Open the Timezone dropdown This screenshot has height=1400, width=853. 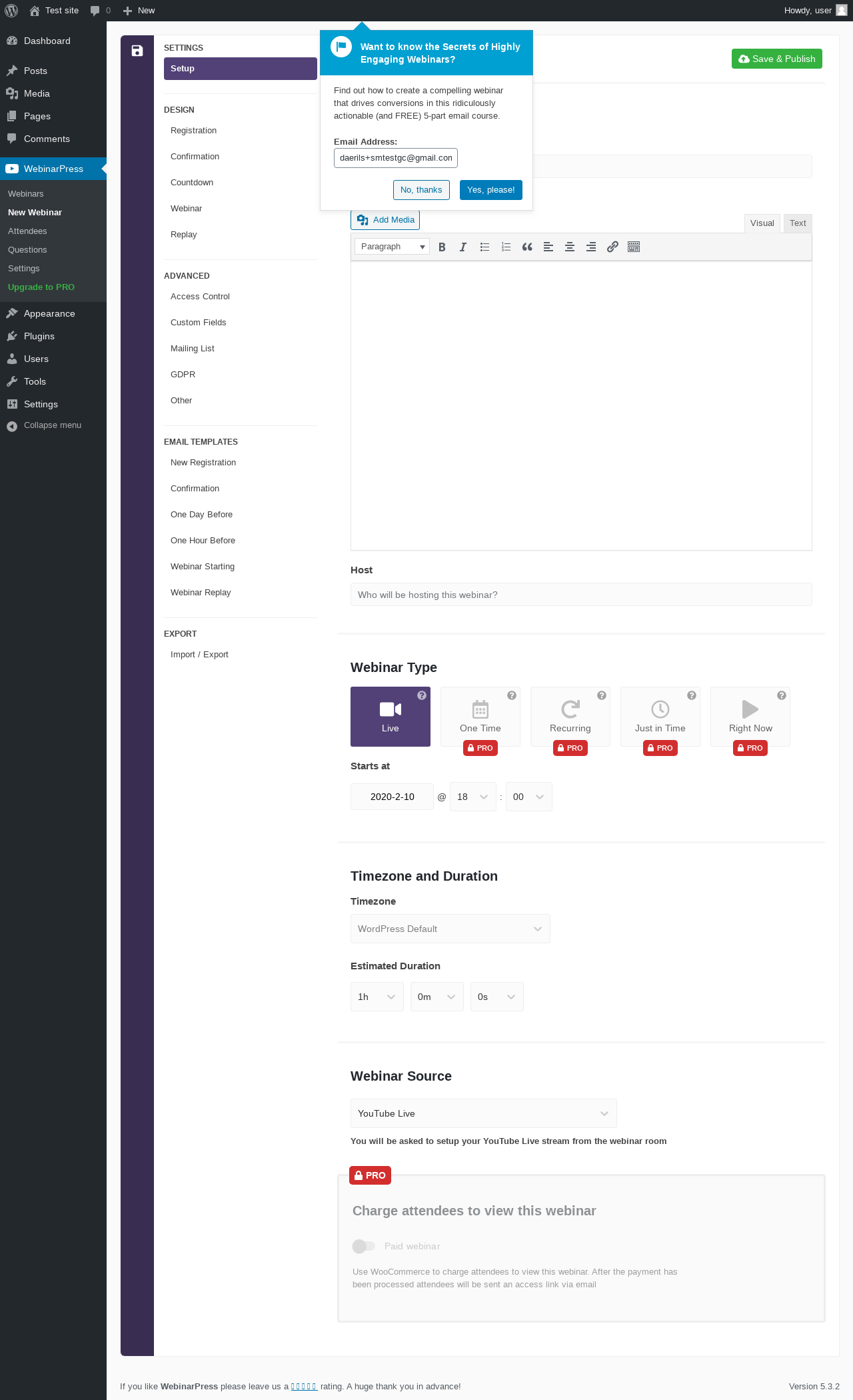(x=450, y=929)
